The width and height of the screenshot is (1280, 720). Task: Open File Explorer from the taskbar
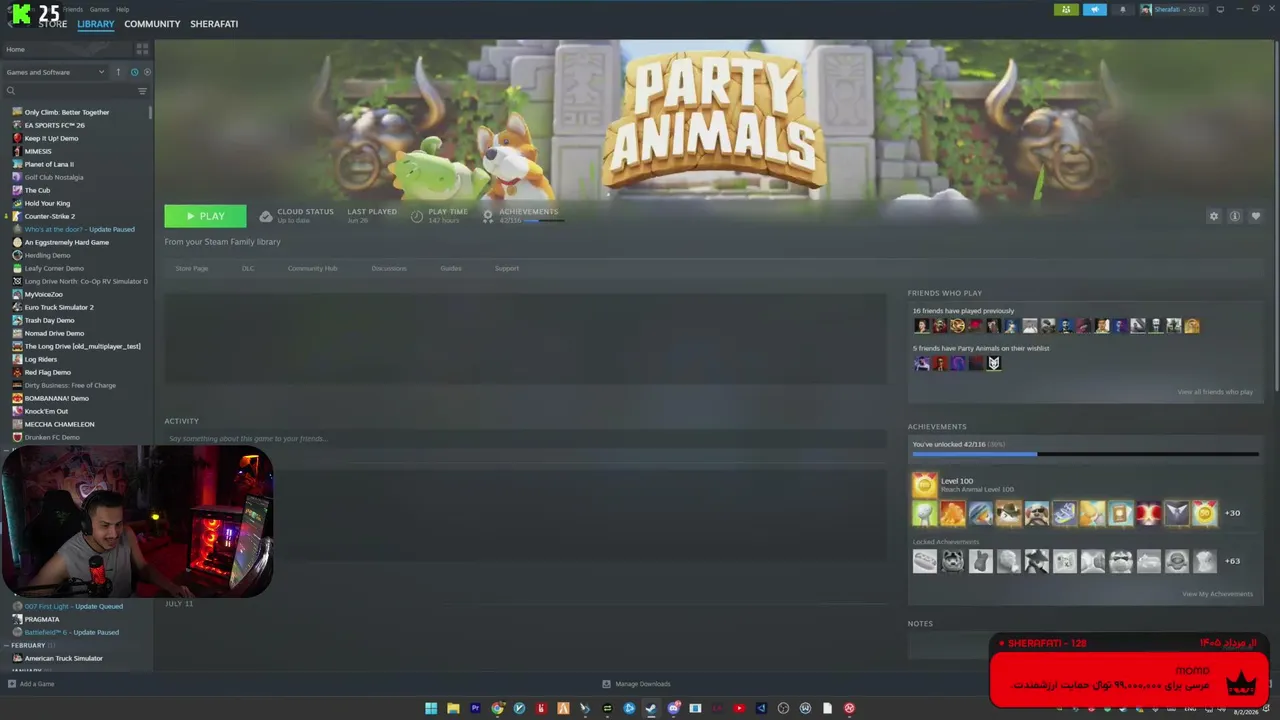pyautogui.click(x=453, y=708)
